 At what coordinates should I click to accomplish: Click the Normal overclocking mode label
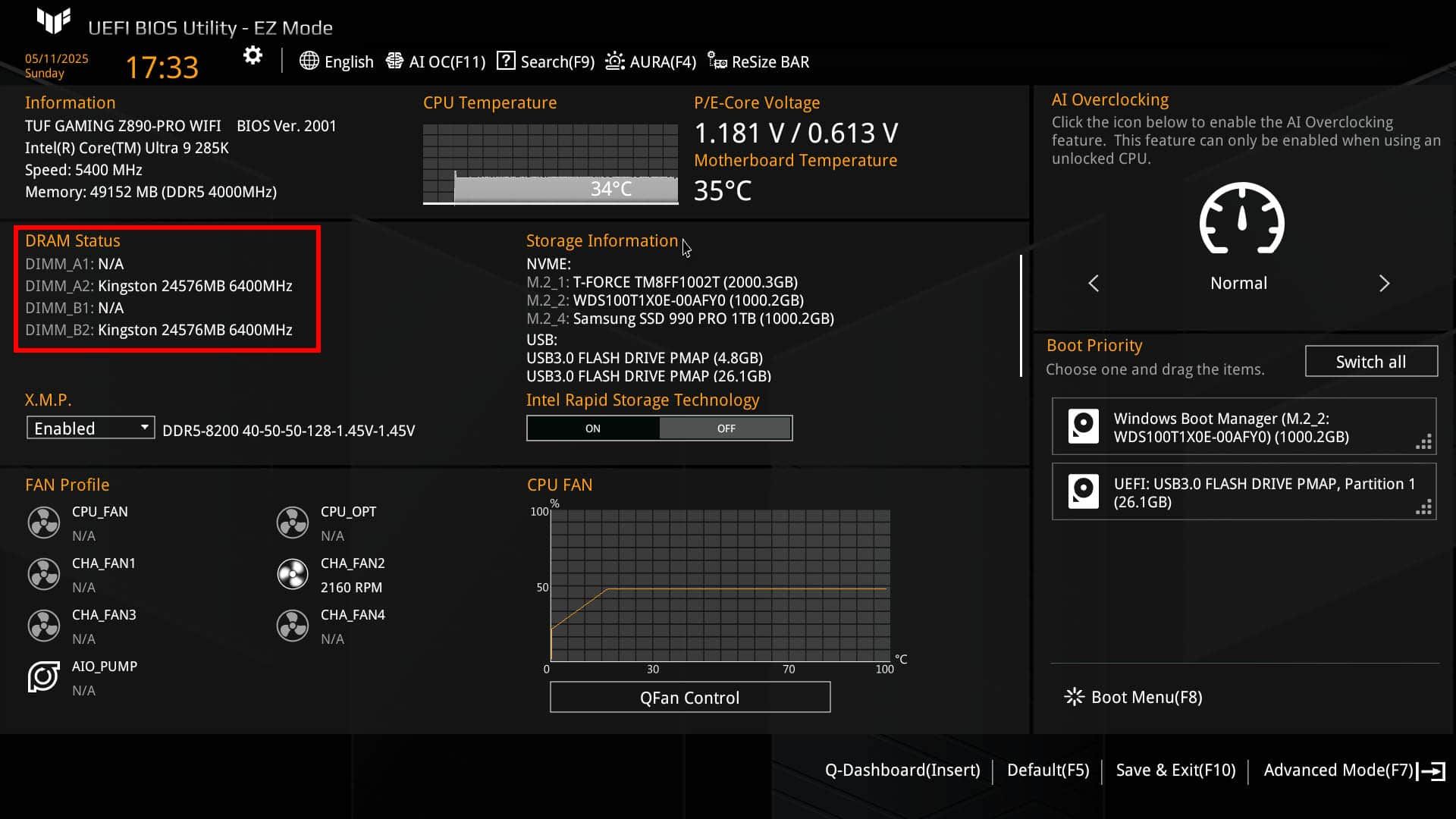[x=1238, y=284]
